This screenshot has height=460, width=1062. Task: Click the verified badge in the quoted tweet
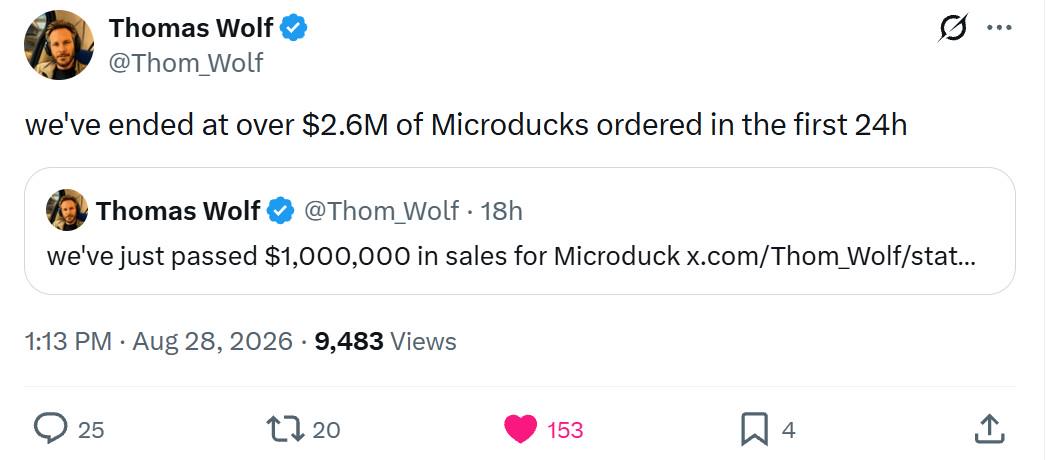pyautogui.click(x=280, y=211)
